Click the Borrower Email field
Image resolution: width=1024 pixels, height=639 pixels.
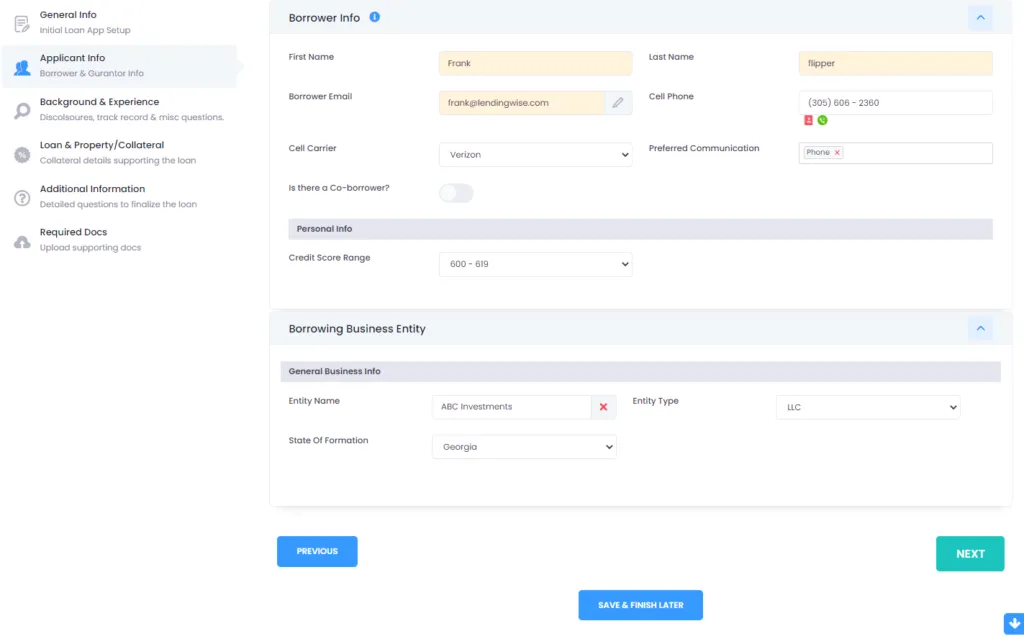pyautogui.click(x=522, y=103)
